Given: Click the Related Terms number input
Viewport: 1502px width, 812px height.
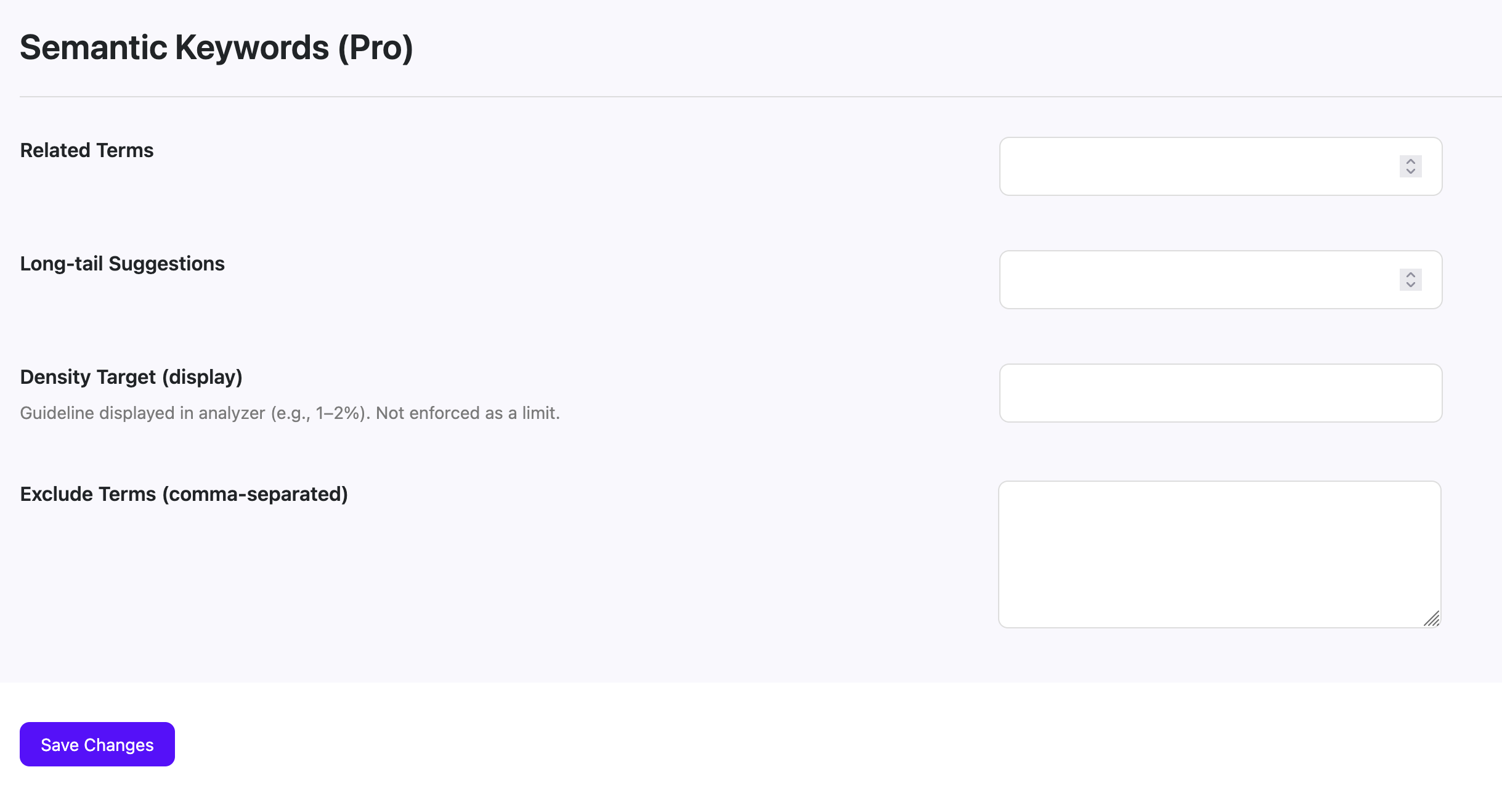Looking at the screenshot, I should [1201, 166].
